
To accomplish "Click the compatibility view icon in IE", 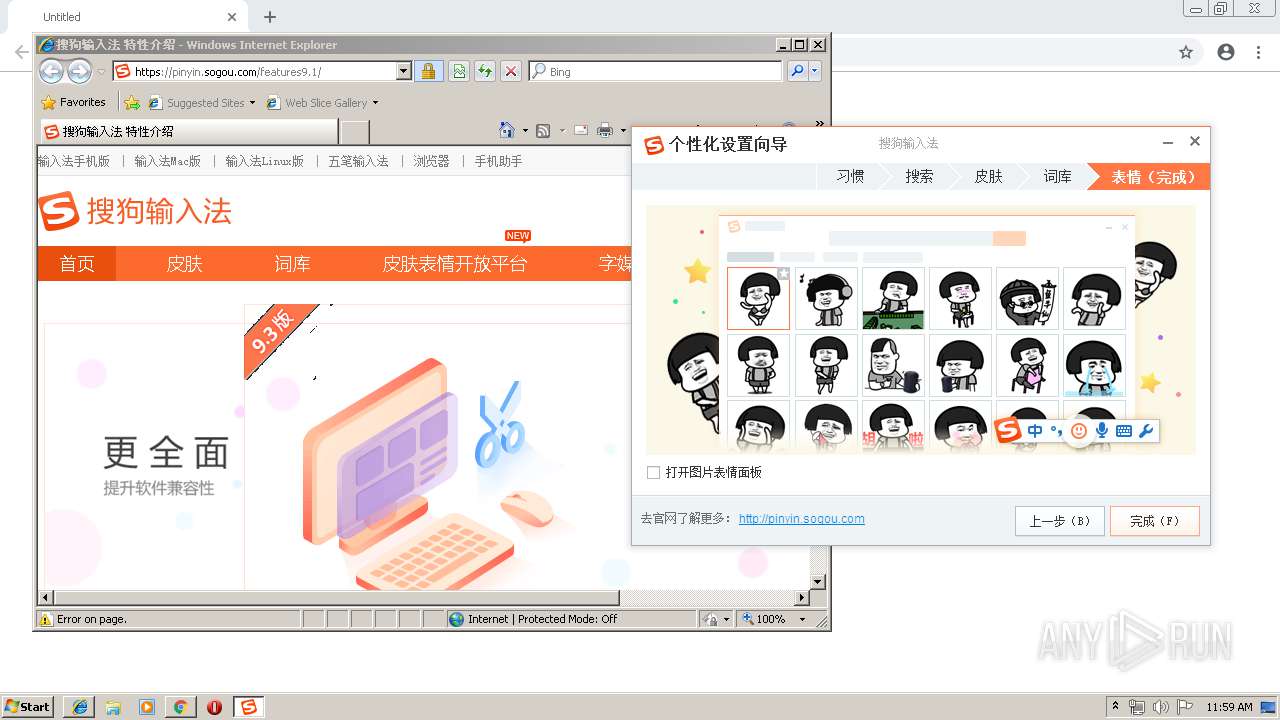I will [459, 71].
